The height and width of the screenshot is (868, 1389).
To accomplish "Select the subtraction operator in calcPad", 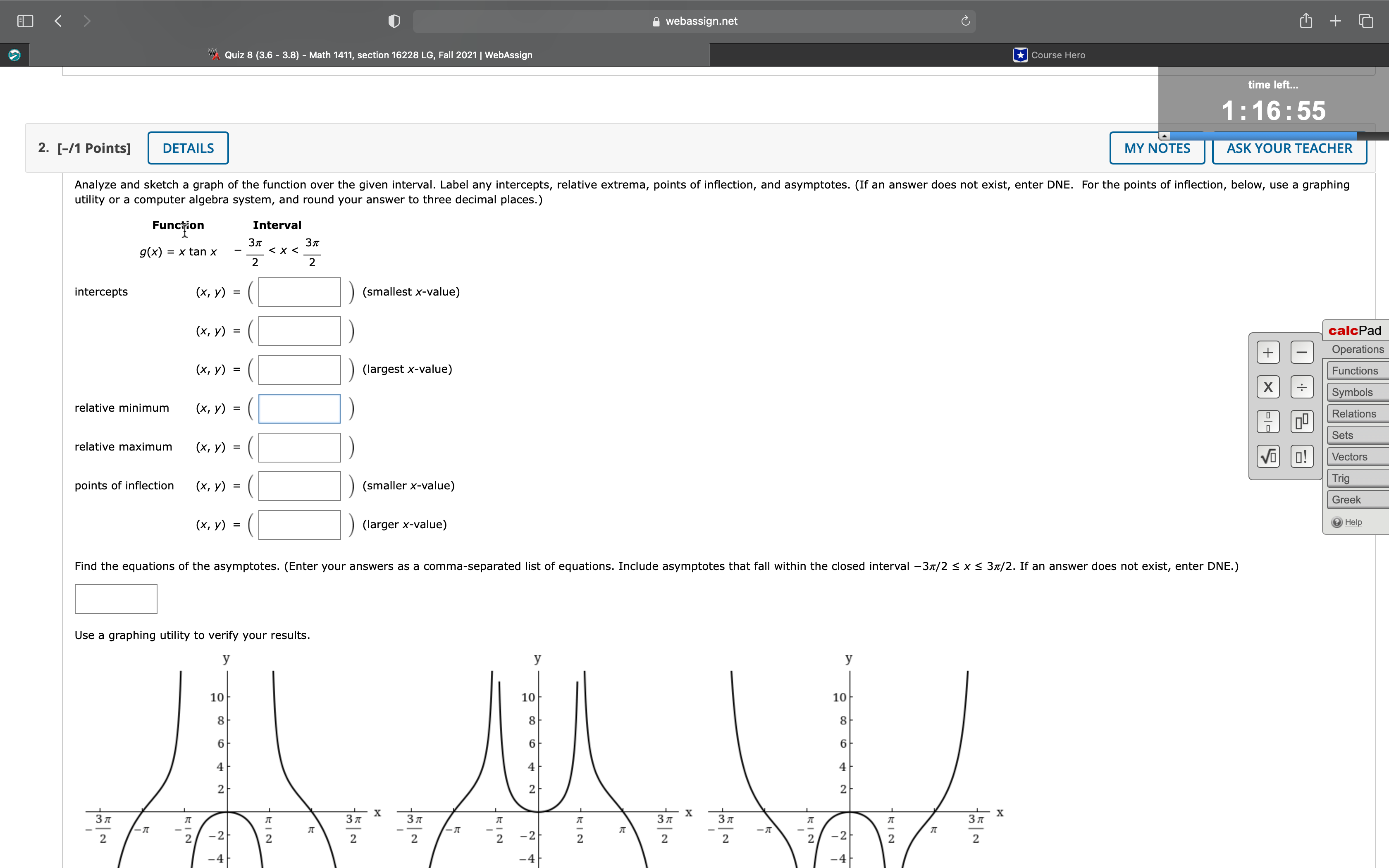I will tap(1301, 352).
